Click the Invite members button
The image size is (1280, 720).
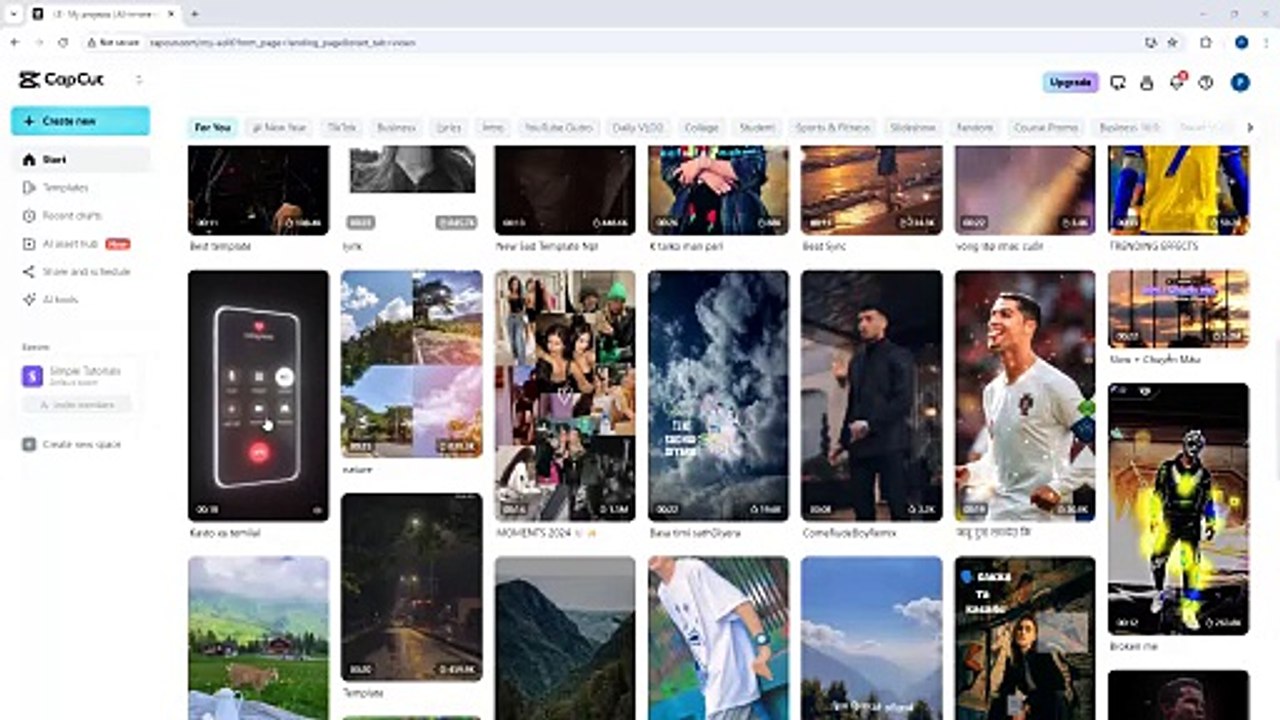pos(77,405)
